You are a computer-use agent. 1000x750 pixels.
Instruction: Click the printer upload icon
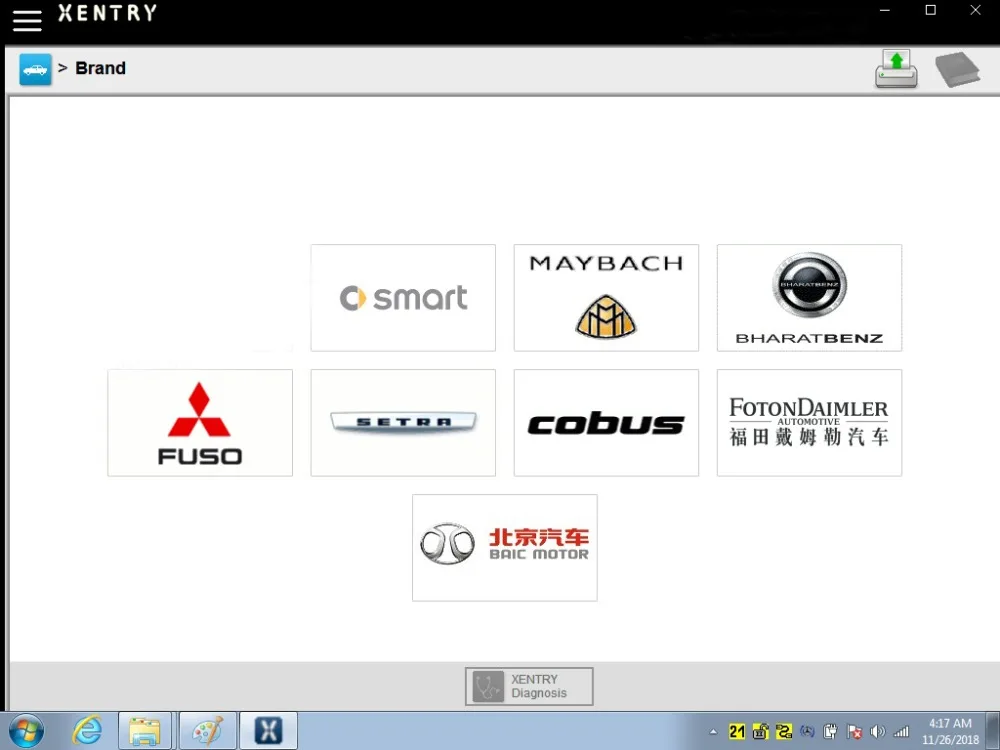(896, 69)
